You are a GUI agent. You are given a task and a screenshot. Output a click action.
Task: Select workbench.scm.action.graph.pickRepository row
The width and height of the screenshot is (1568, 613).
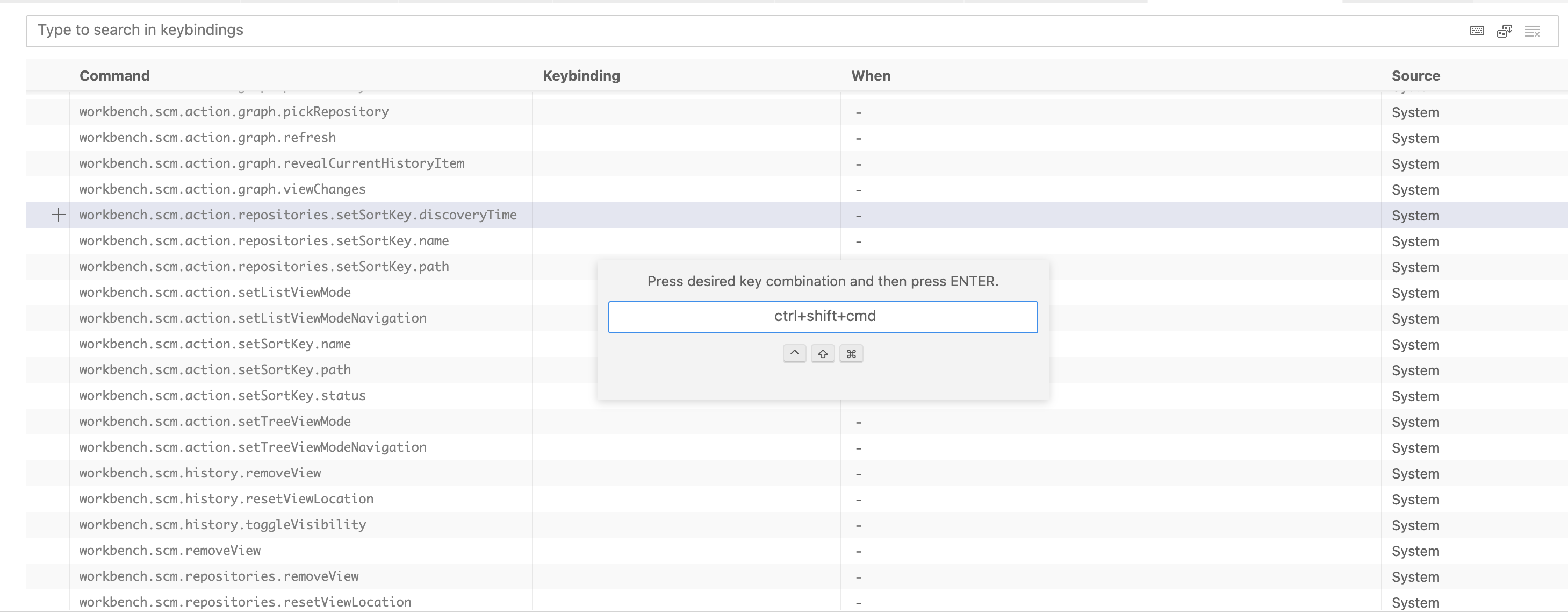tap(234, 112)
